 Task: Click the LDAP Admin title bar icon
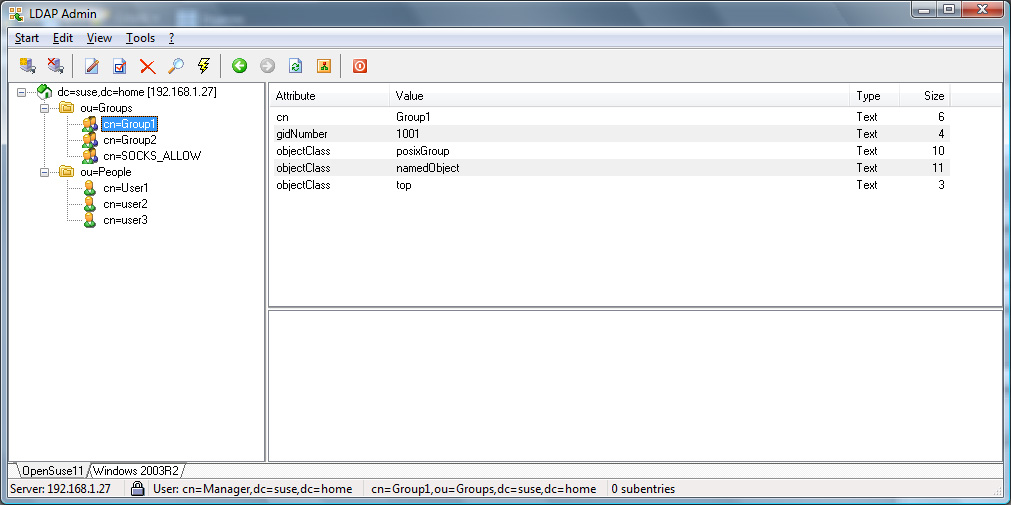[16, 13]
